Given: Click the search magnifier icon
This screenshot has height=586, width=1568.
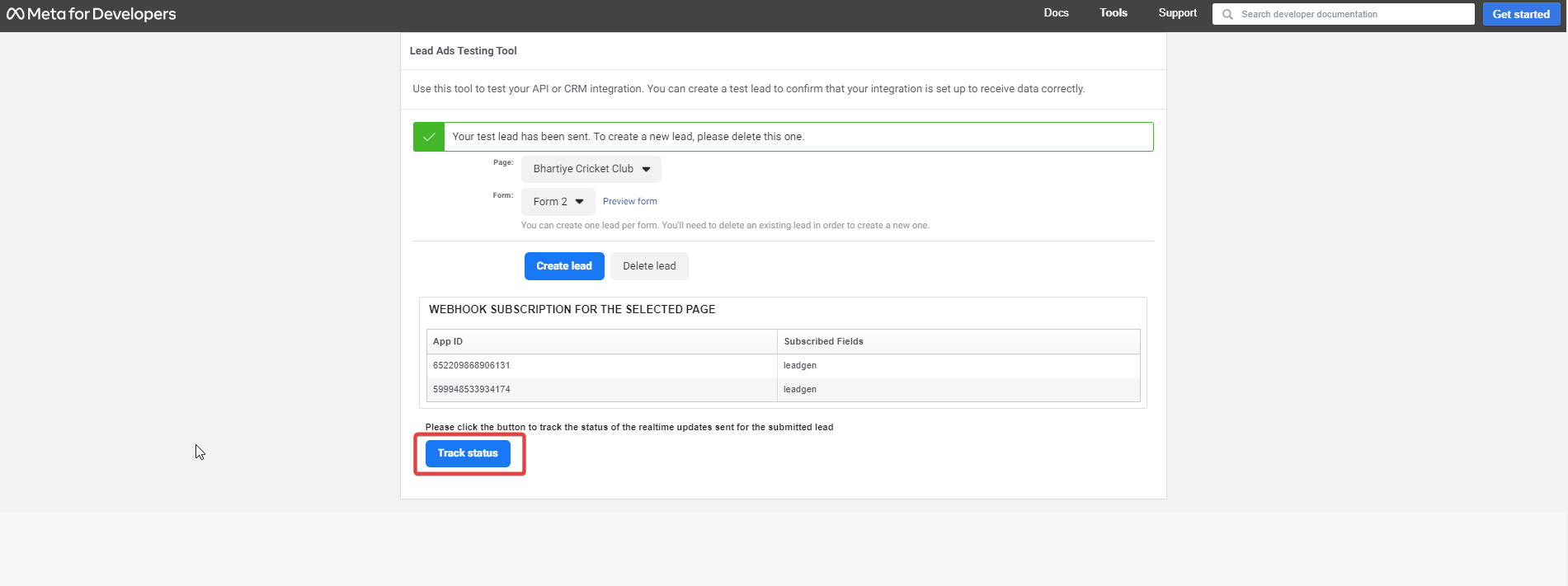Looking at the screenshot, I should (1227, 14).
